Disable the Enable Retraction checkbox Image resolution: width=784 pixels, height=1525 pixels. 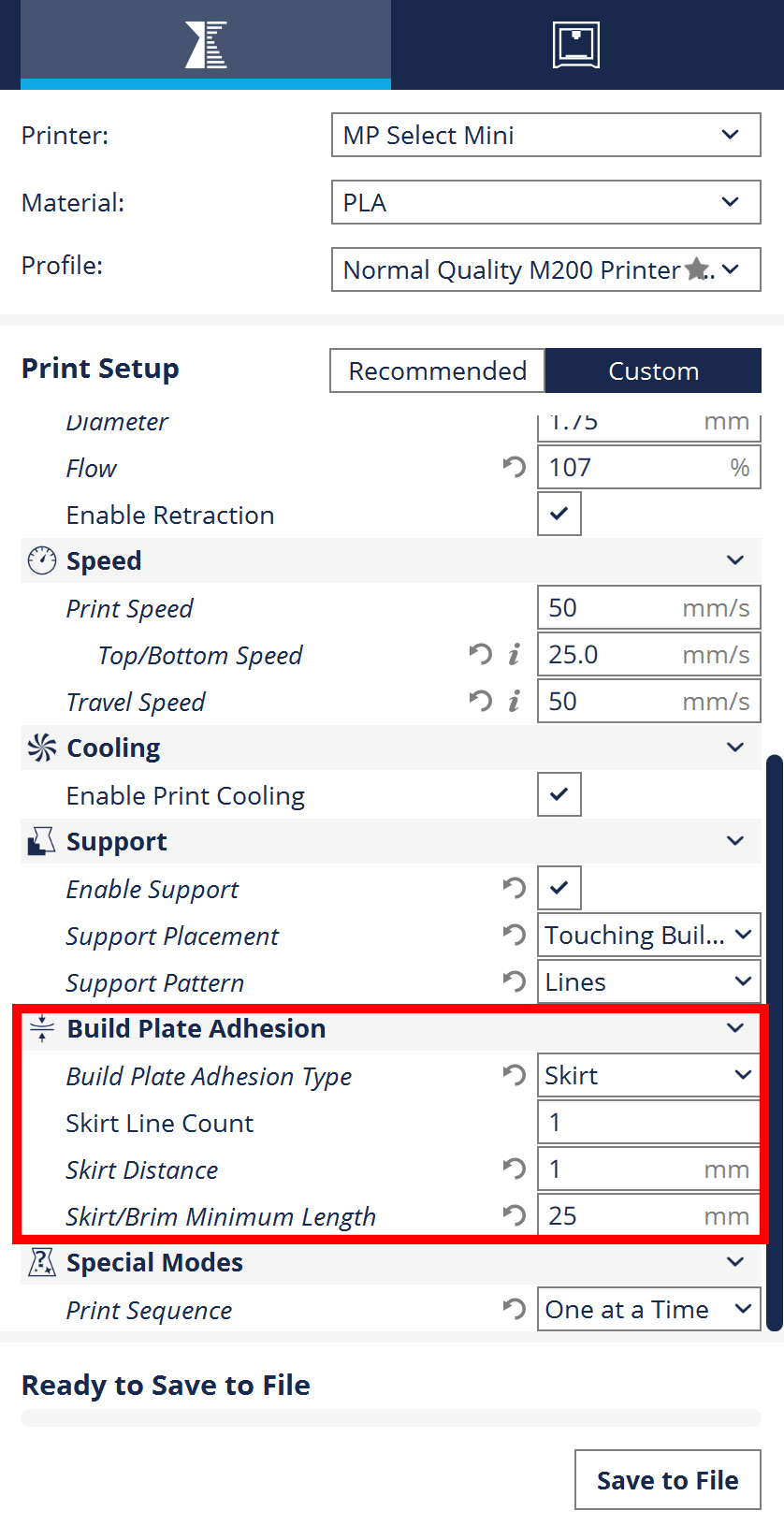[x=559, y=514]
